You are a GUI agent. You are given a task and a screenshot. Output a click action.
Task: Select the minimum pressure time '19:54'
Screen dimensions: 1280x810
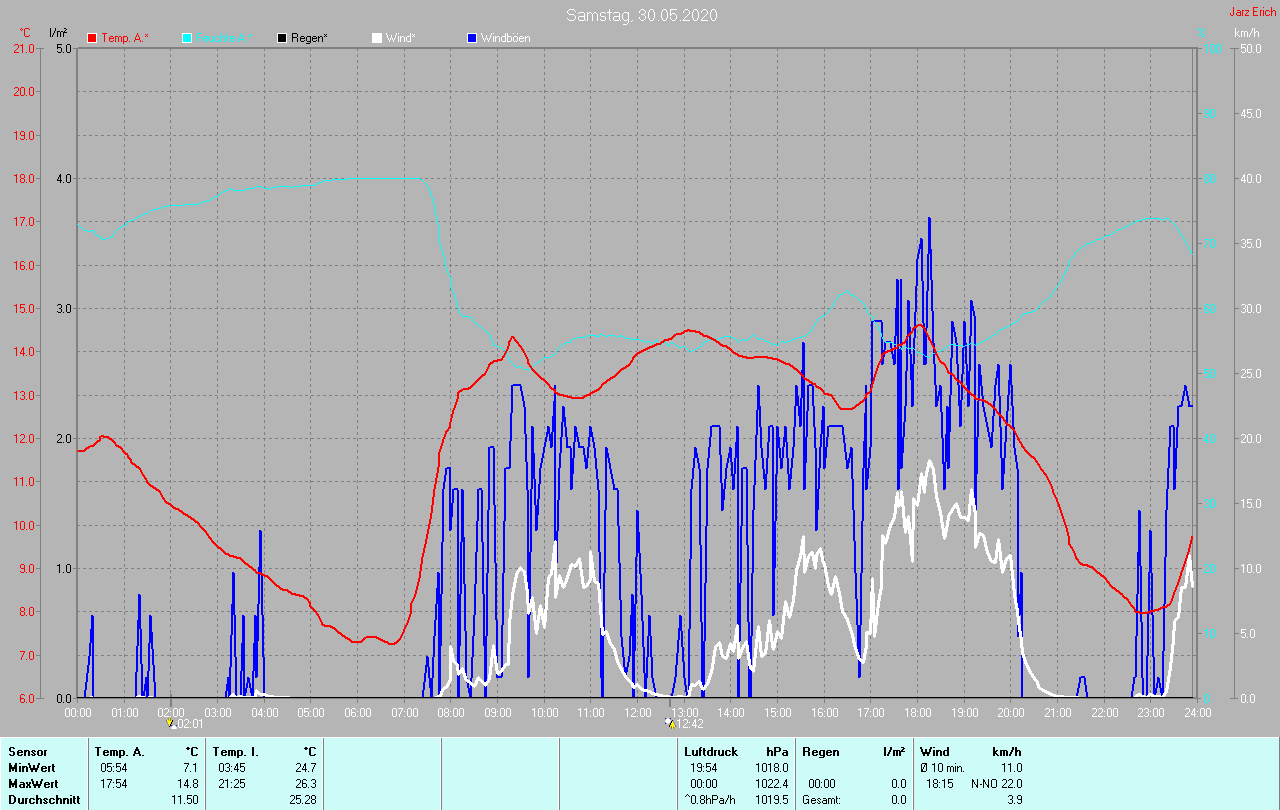click(704, 768)
